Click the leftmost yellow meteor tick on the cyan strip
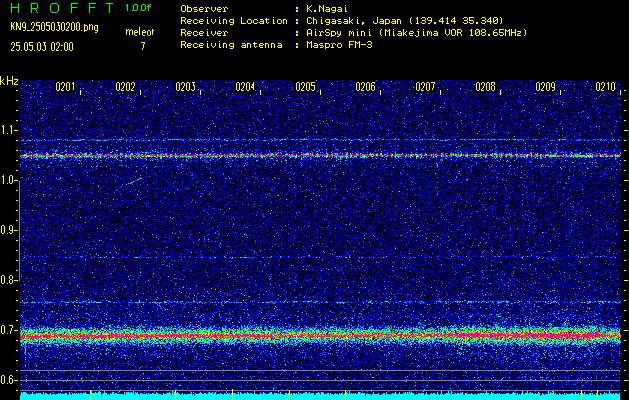Viewport: 629px width, 400px height. click(91, 394)
